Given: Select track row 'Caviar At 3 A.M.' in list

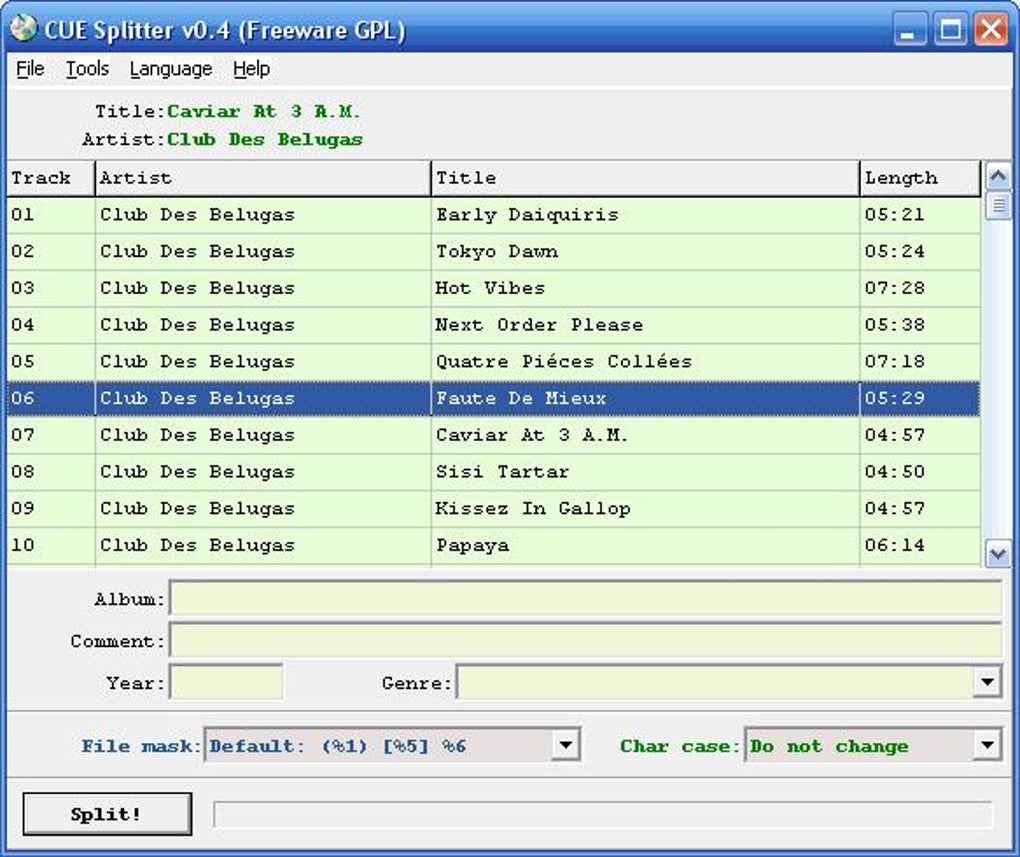Looking at the screenshot, I should click(494, 435).
